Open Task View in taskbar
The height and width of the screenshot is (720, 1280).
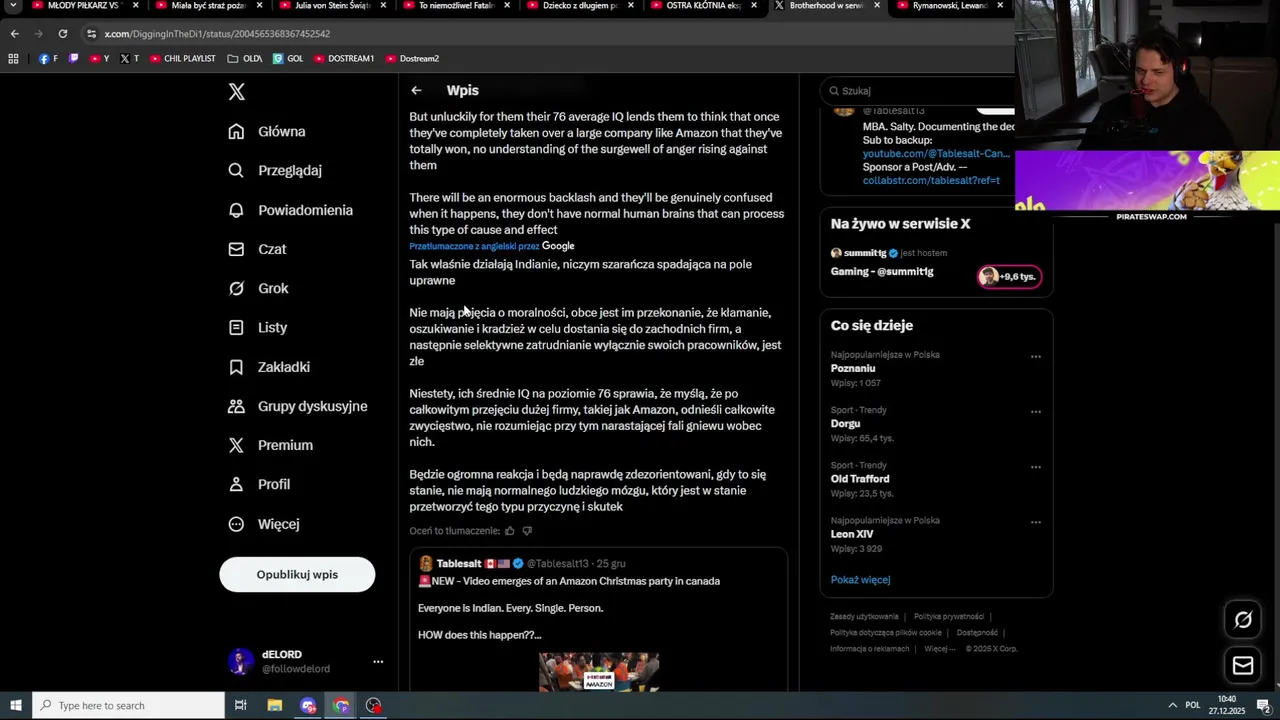[240, 706]
